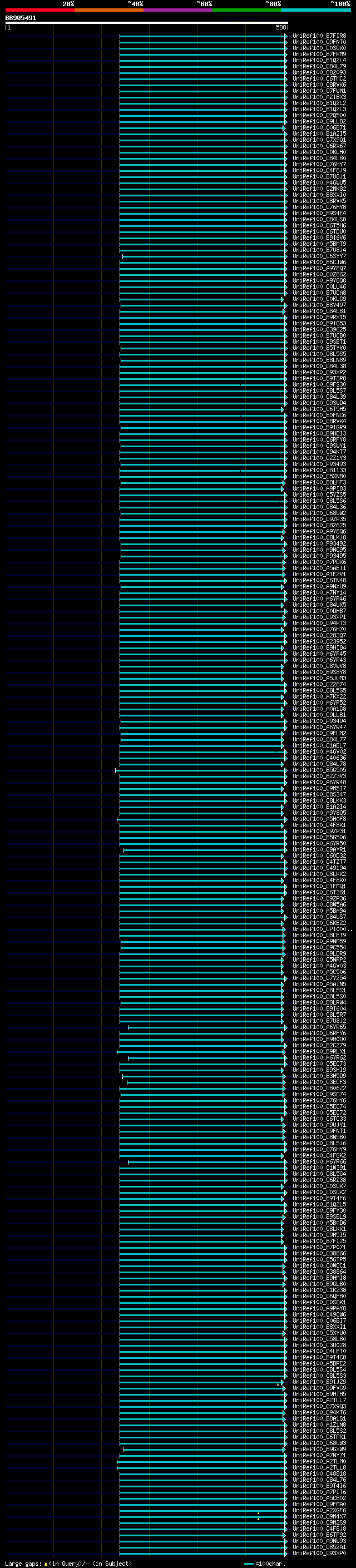This screenshot has width=356, height=1568.
Task: Click the UniRef100_B5G505 label
Action: (319, 770)
